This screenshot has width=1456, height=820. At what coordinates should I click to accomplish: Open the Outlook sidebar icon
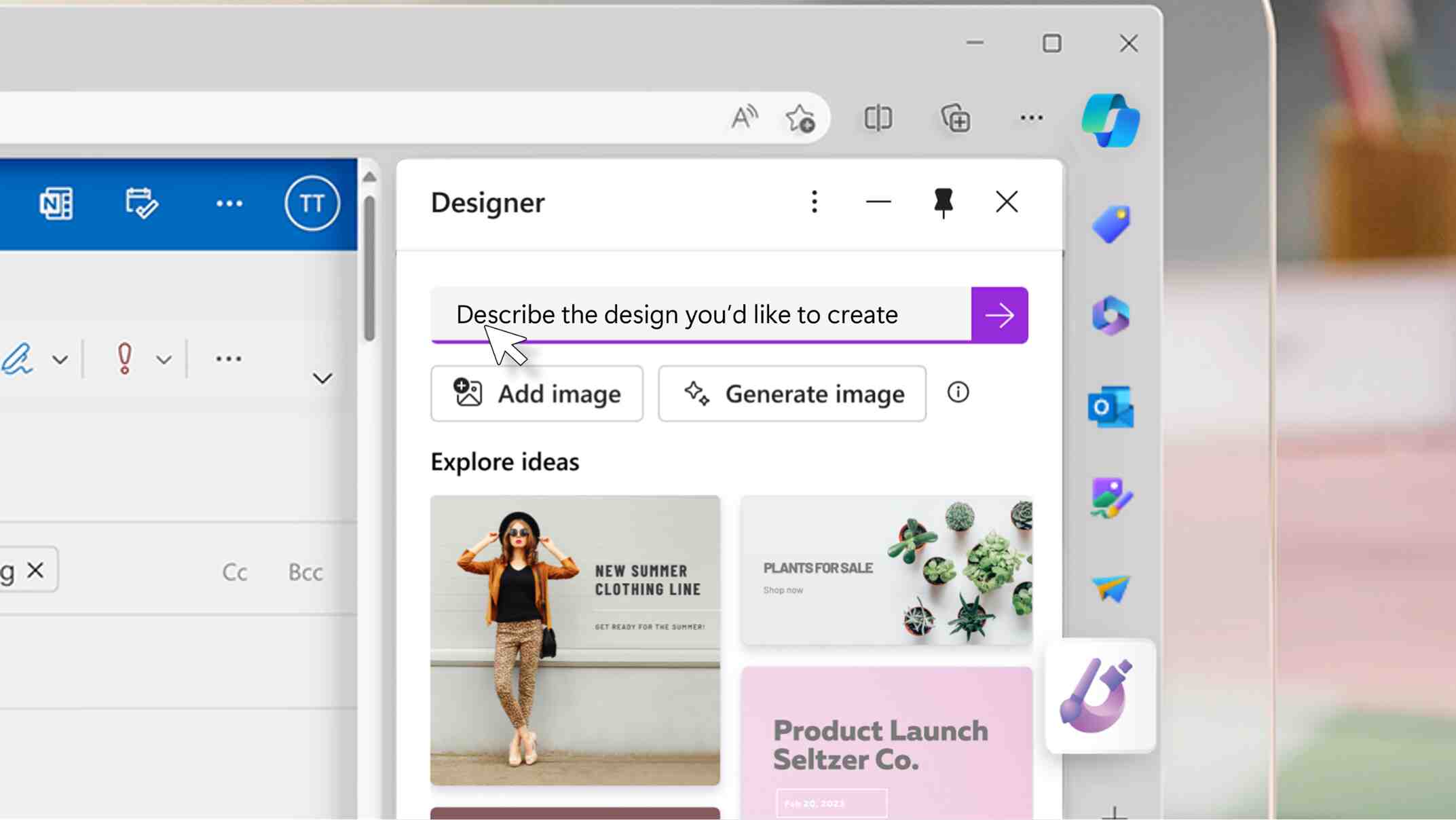pyautogui.click(x=1110, y=407)
